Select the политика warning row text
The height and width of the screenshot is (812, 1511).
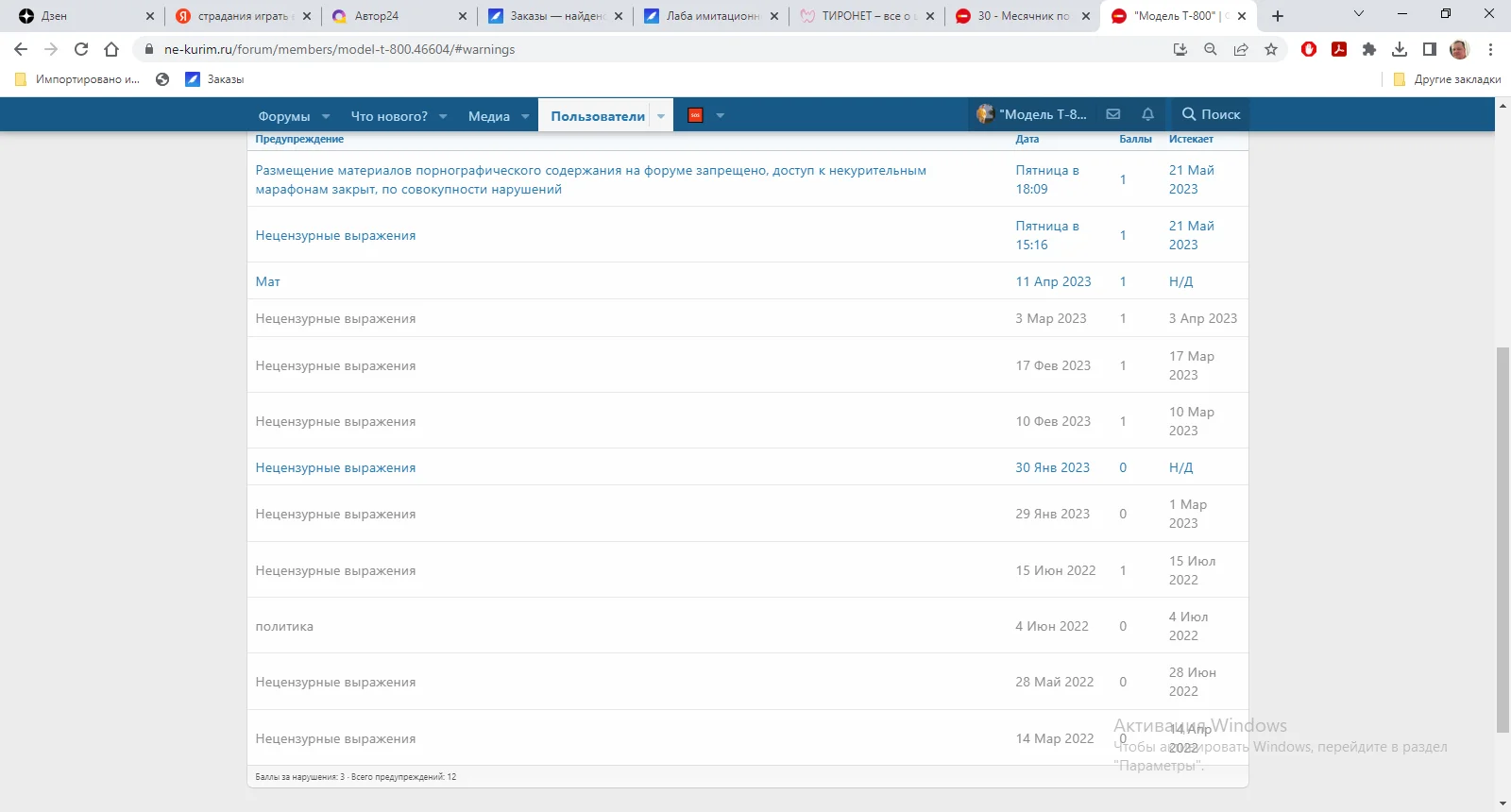(x=284, y=626)
